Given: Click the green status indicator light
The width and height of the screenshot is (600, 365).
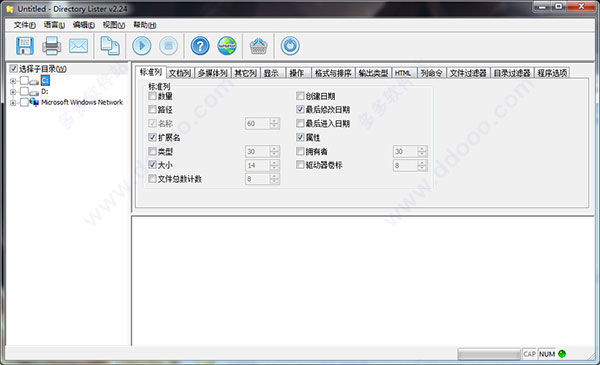Looking at the screenshot, I should (x=562, y=354).
